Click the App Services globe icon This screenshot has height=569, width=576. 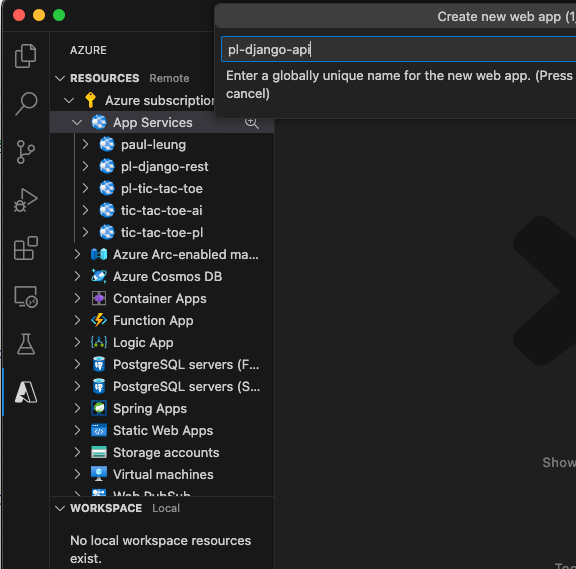pos(99,122)
